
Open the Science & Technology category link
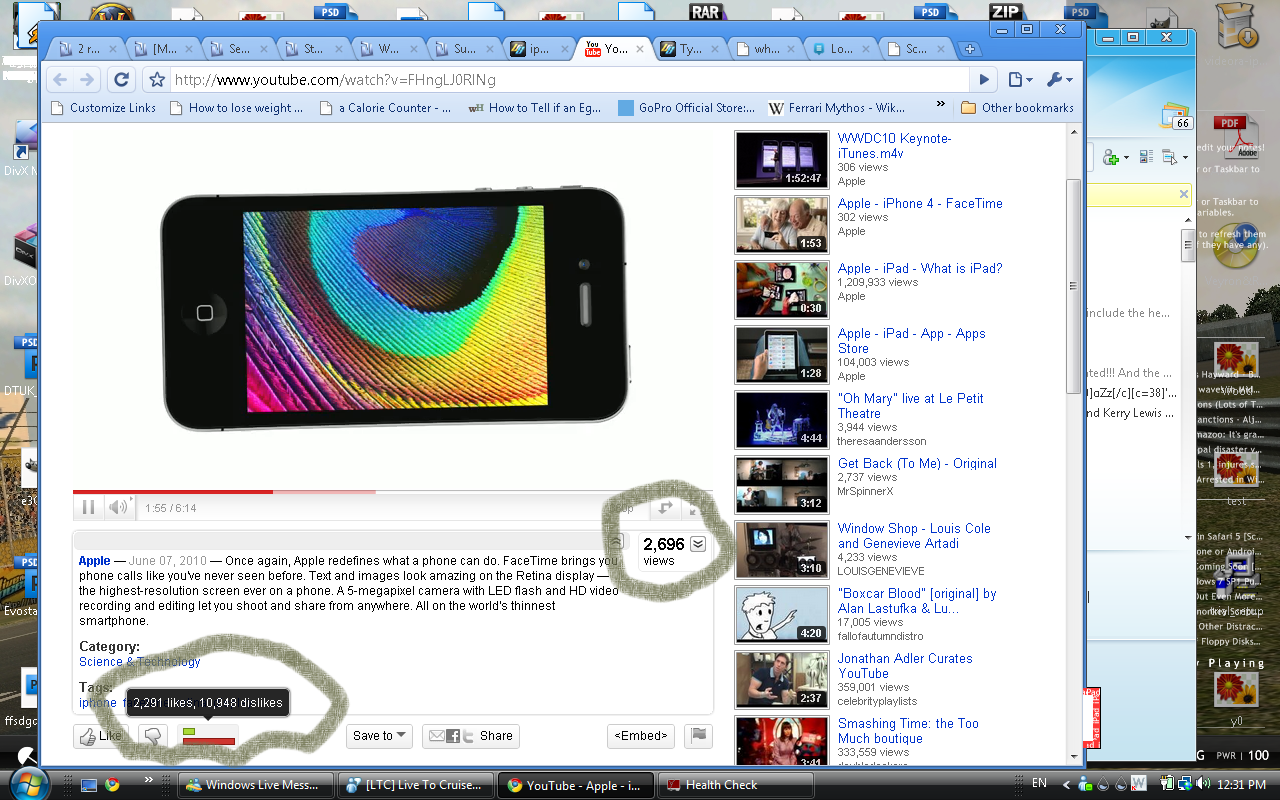[140, 662]
